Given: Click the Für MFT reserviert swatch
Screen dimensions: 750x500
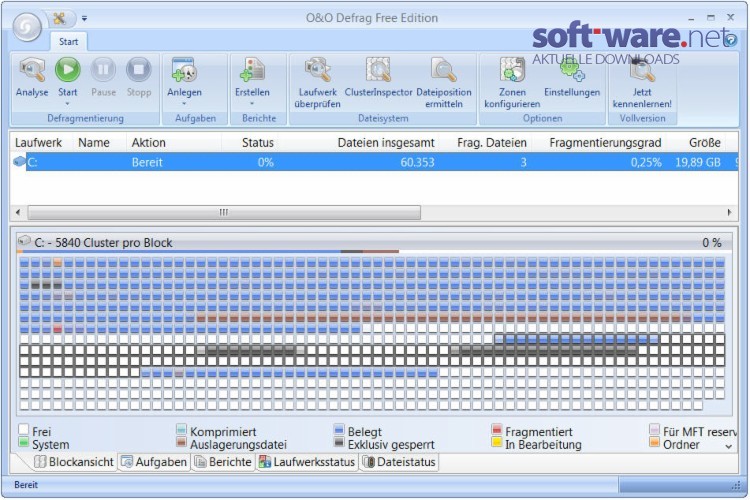Looking at the screenshot, I should [655, 429].
